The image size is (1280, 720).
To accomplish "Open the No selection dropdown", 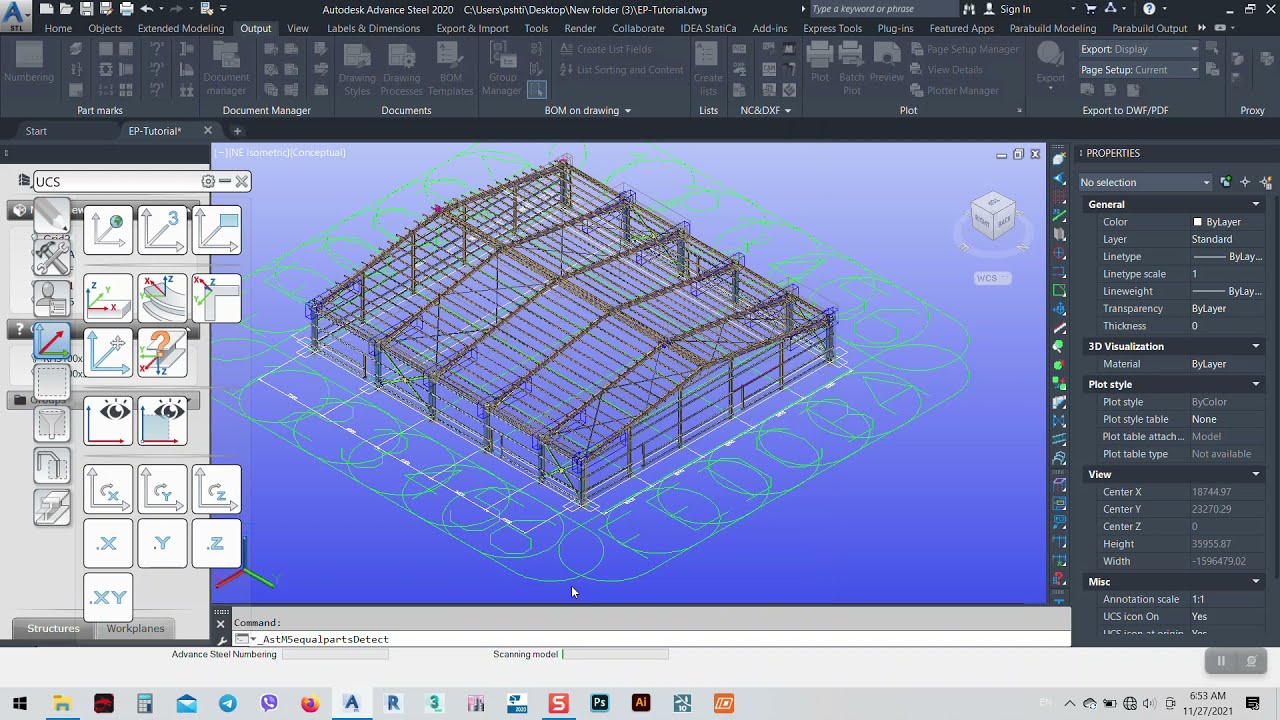I will coord(1145,182).
